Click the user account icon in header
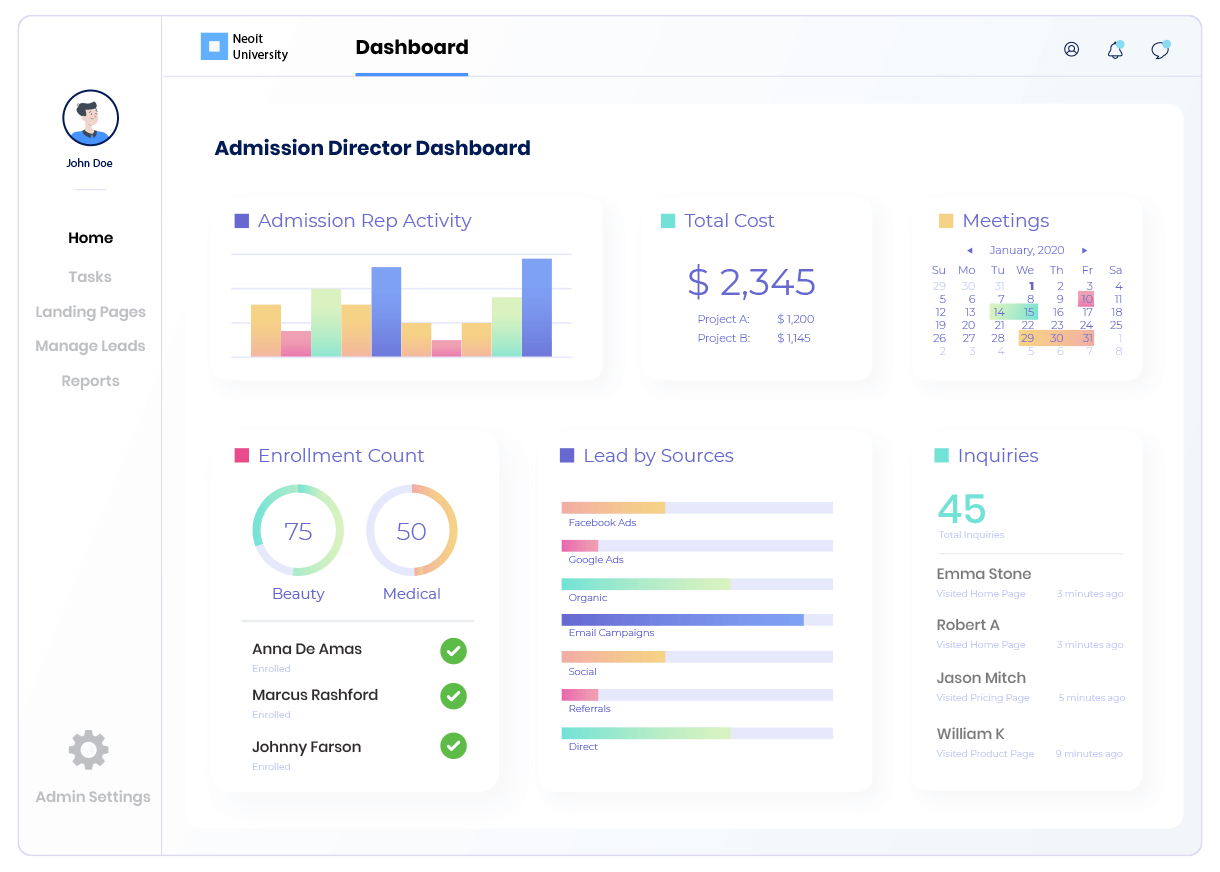Viewport: 1220px width, 872px height. click(1071, 49)
